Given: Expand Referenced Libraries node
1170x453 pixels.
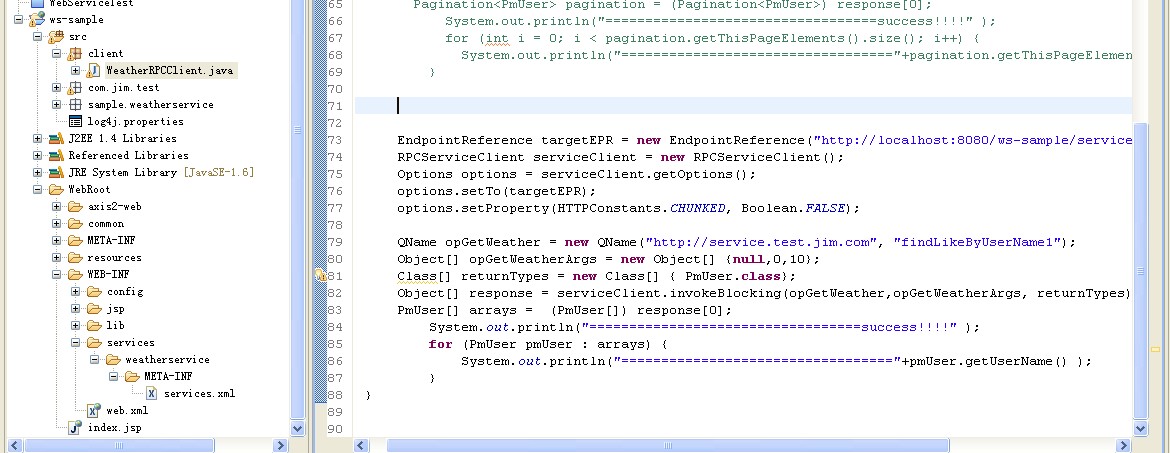Looking at the screenshot, I should pos(37,155).
